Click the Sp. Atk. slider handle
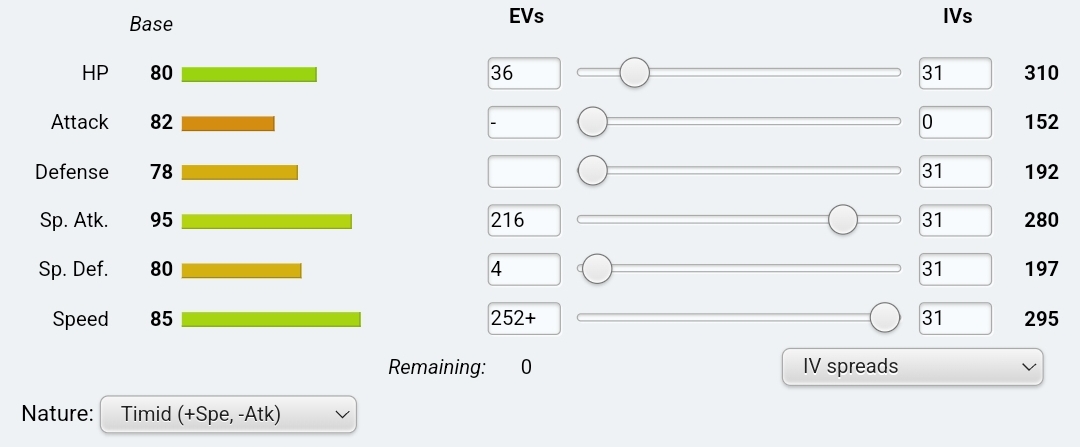This screenshot has height=447, width=1080. 843,219
